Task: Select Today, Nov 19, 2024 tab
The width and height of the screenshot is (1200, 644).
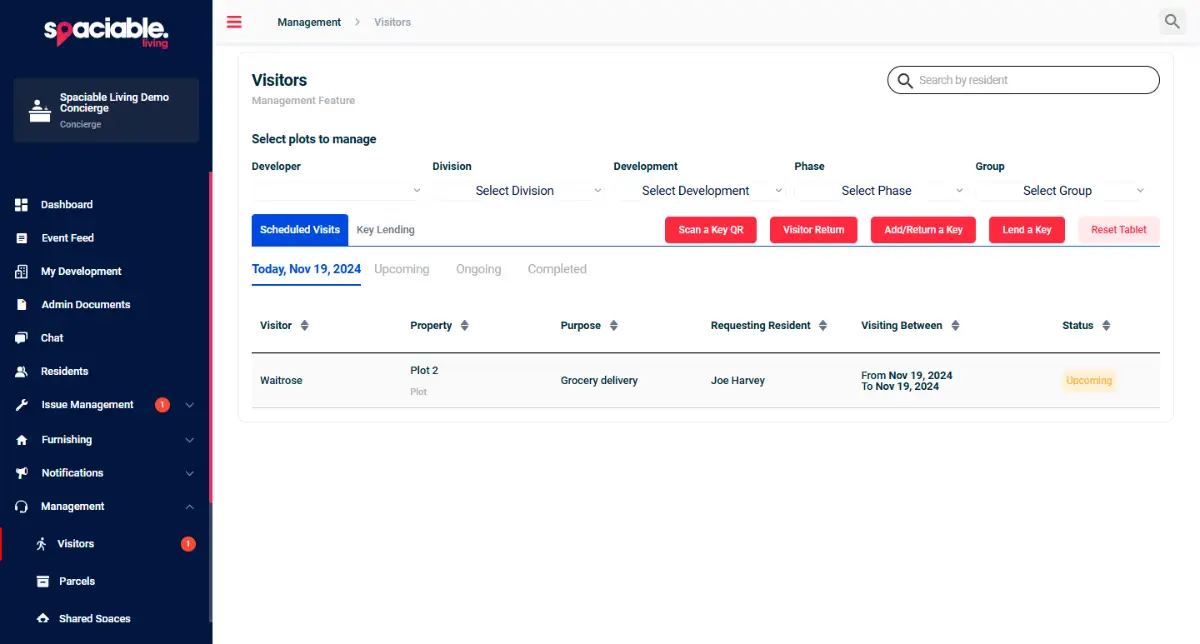Action: pos(306,270)
